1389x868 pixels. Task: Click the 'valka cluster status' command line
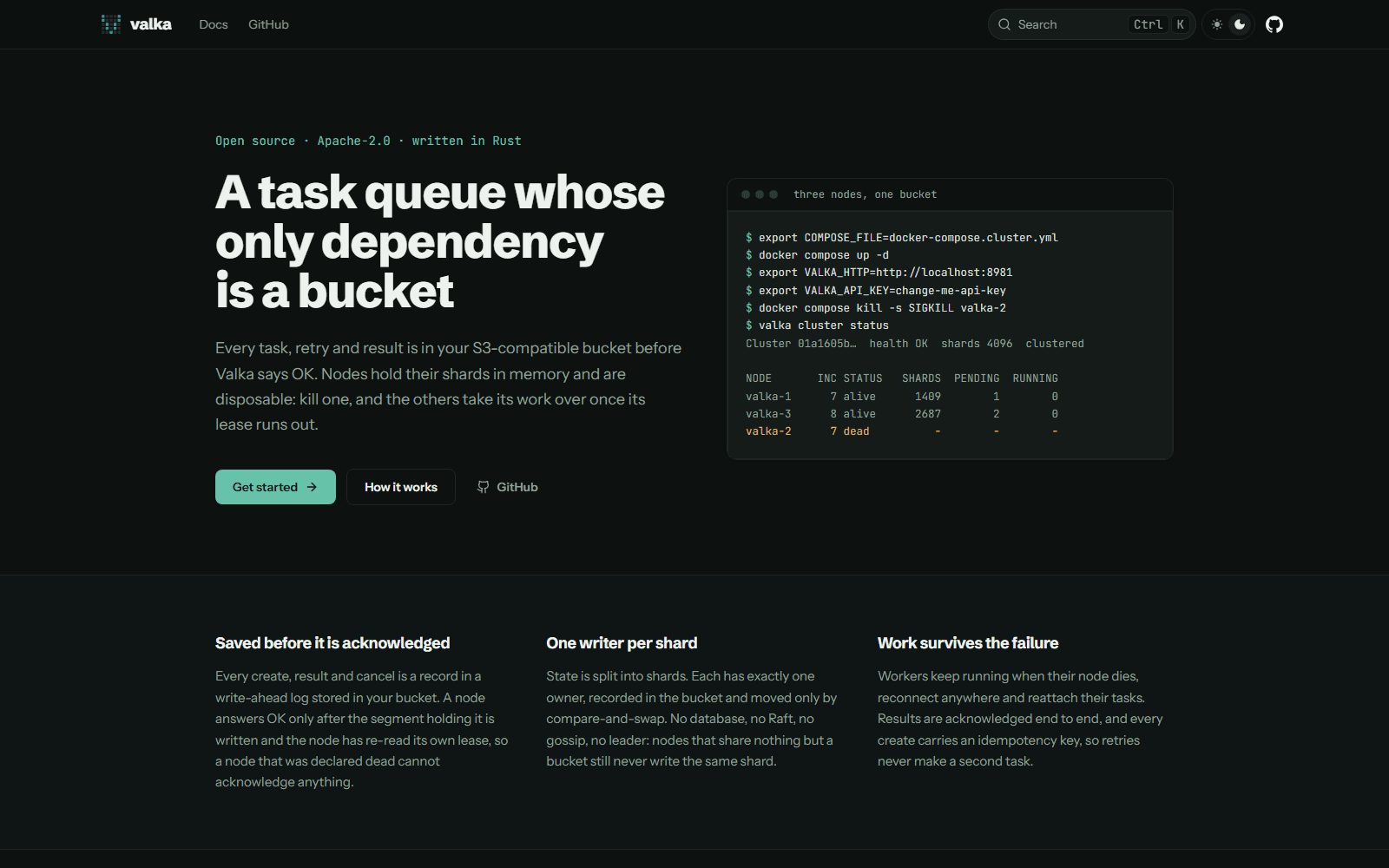point(817,325)
